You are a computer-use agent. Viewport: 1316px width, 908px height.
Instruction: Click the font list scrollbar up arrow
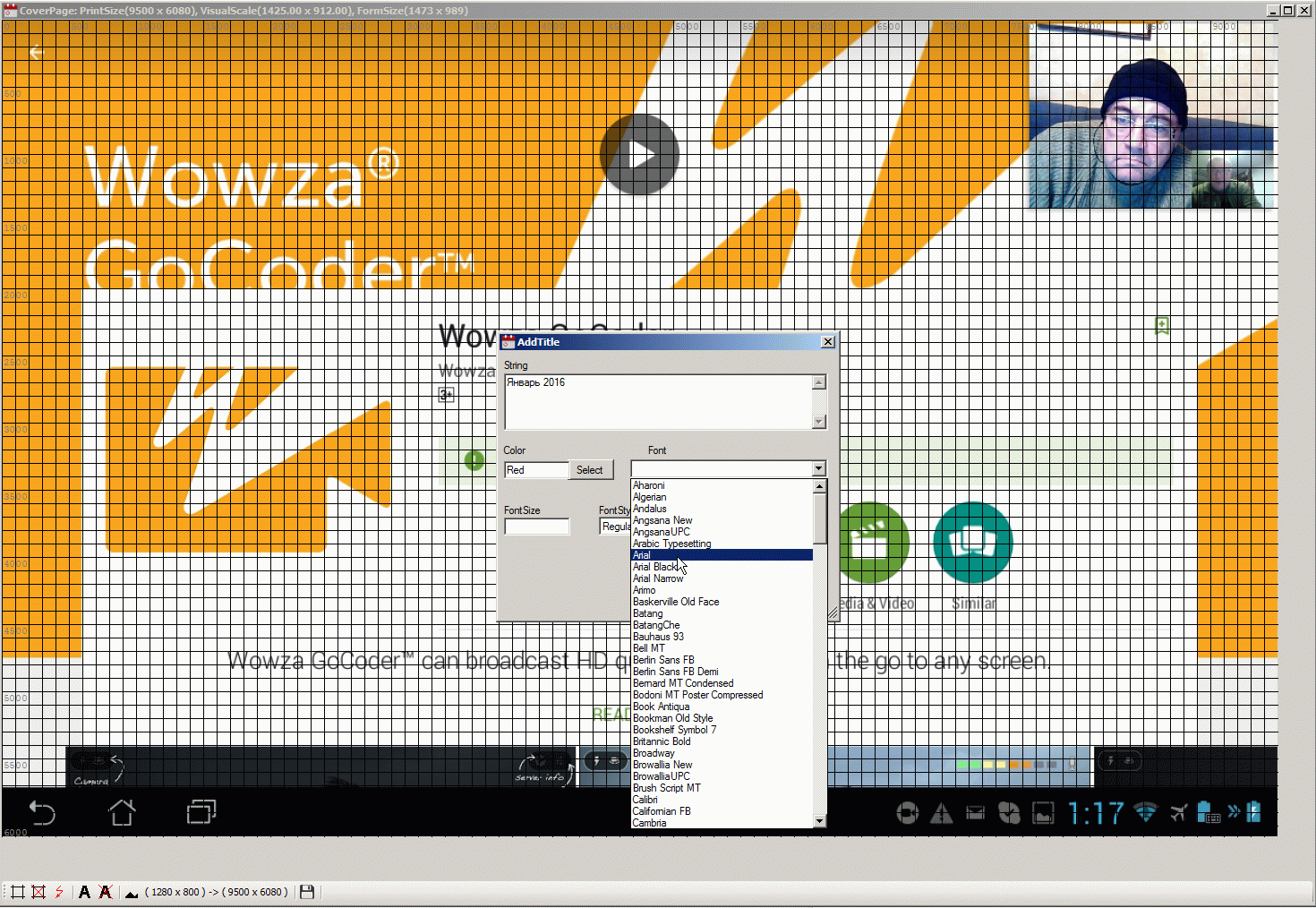[x=819, y=486]
